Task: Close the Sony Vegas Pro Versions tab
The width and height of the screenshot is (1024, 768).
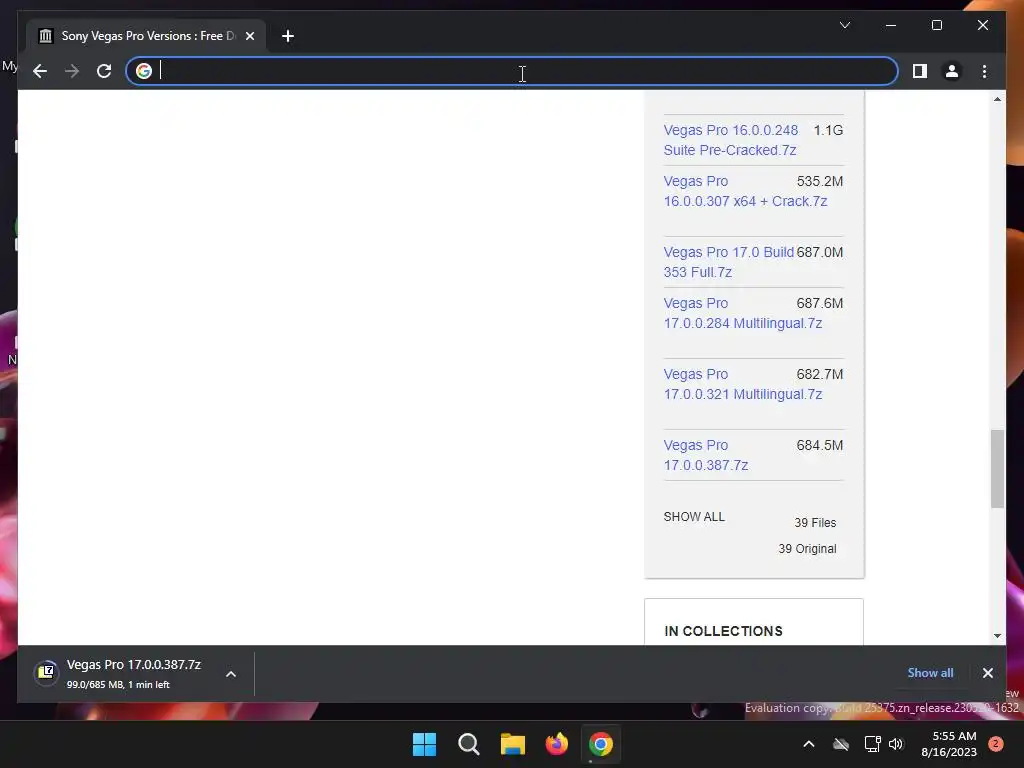Action: coord(249,36)
